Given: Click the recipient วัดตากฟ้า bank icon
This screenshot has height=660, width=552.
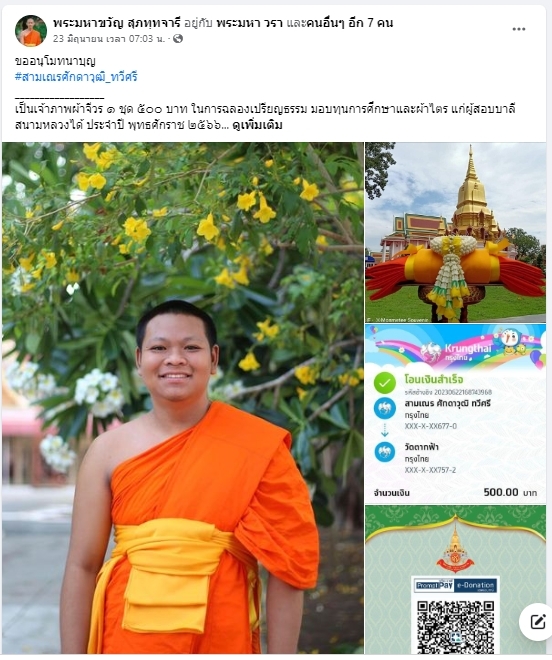Looking at the screenshot, I should pos(384,452).
